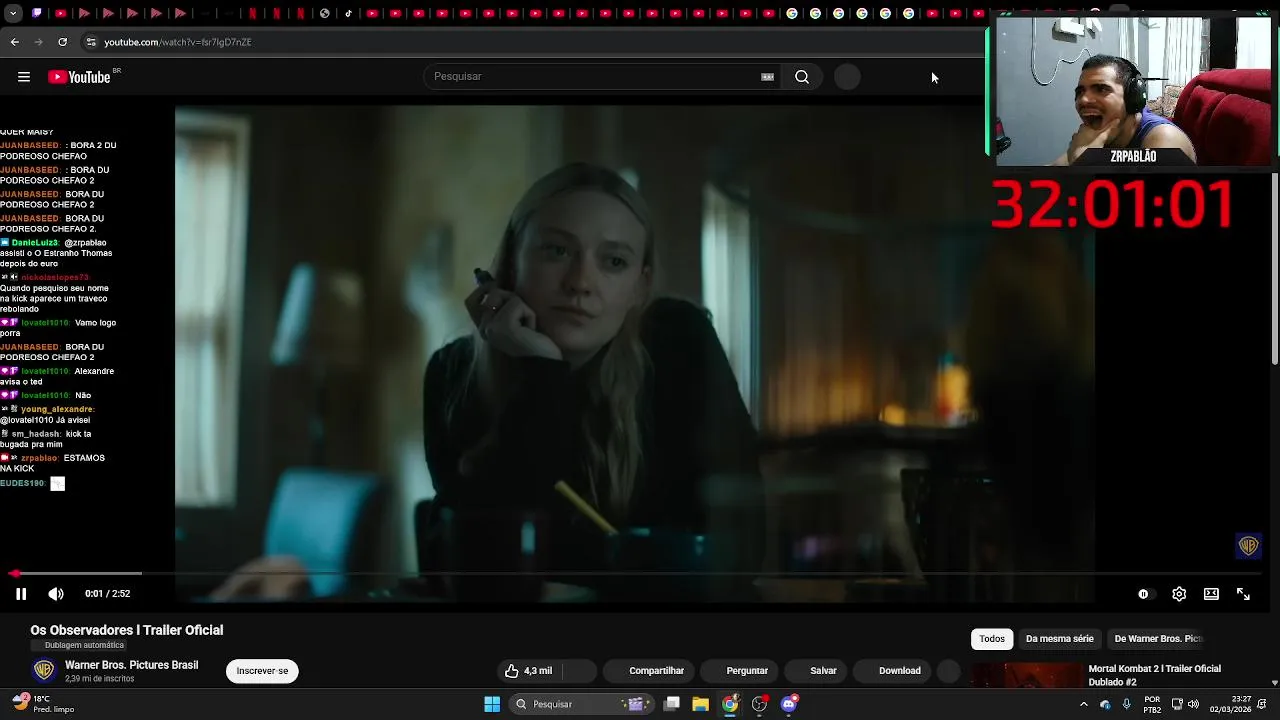1280x720 pixels.
Task: Reload the page in the browser
Action: (x=62, y=42)
